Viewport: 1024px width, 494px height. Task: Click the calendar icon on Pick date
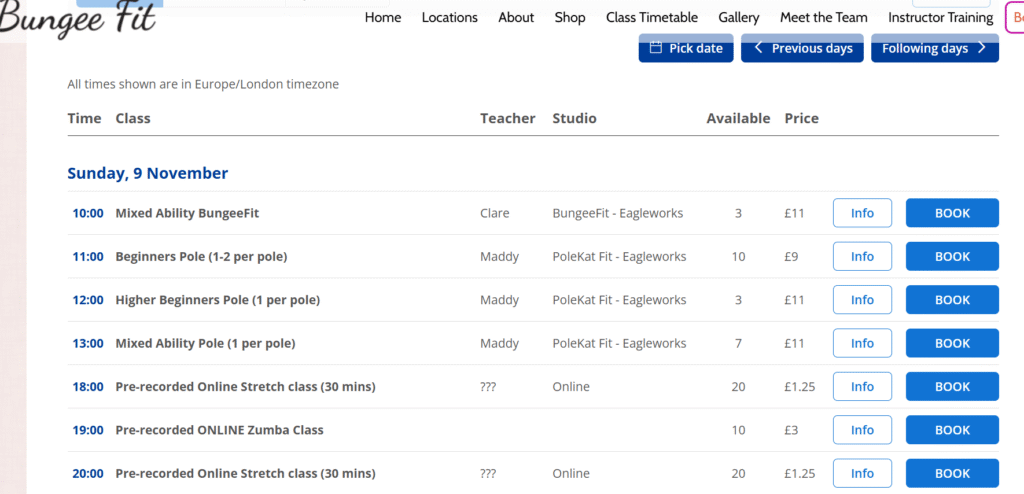click(656, 48)
